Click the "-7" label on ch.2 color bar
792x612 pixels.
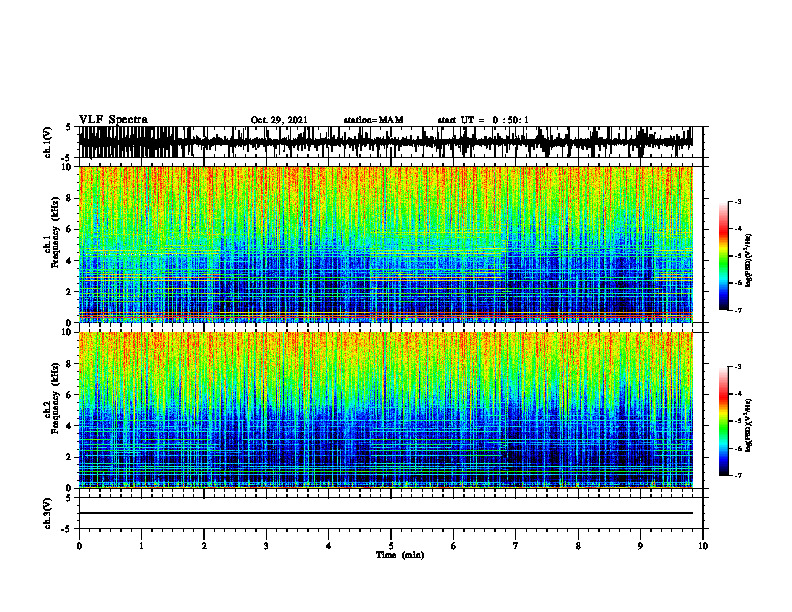pyautogui.click(x=738, y=475)
